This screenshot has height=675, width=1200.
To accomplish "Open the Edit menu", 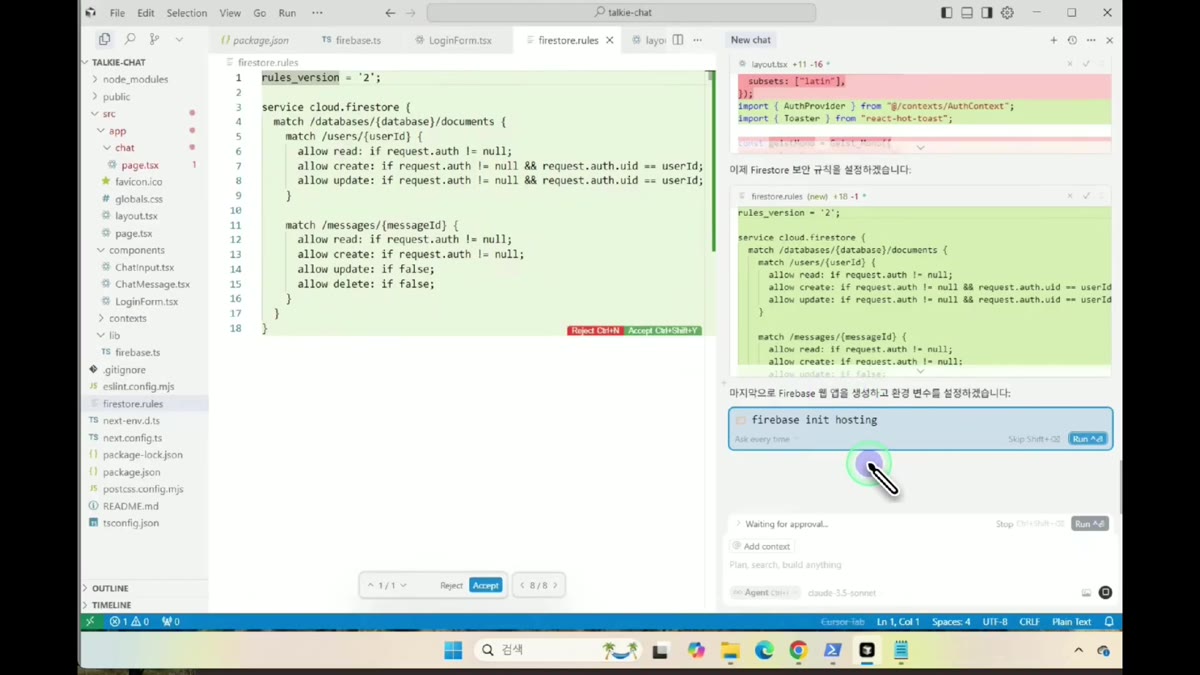I will click(x=146, y=13).
